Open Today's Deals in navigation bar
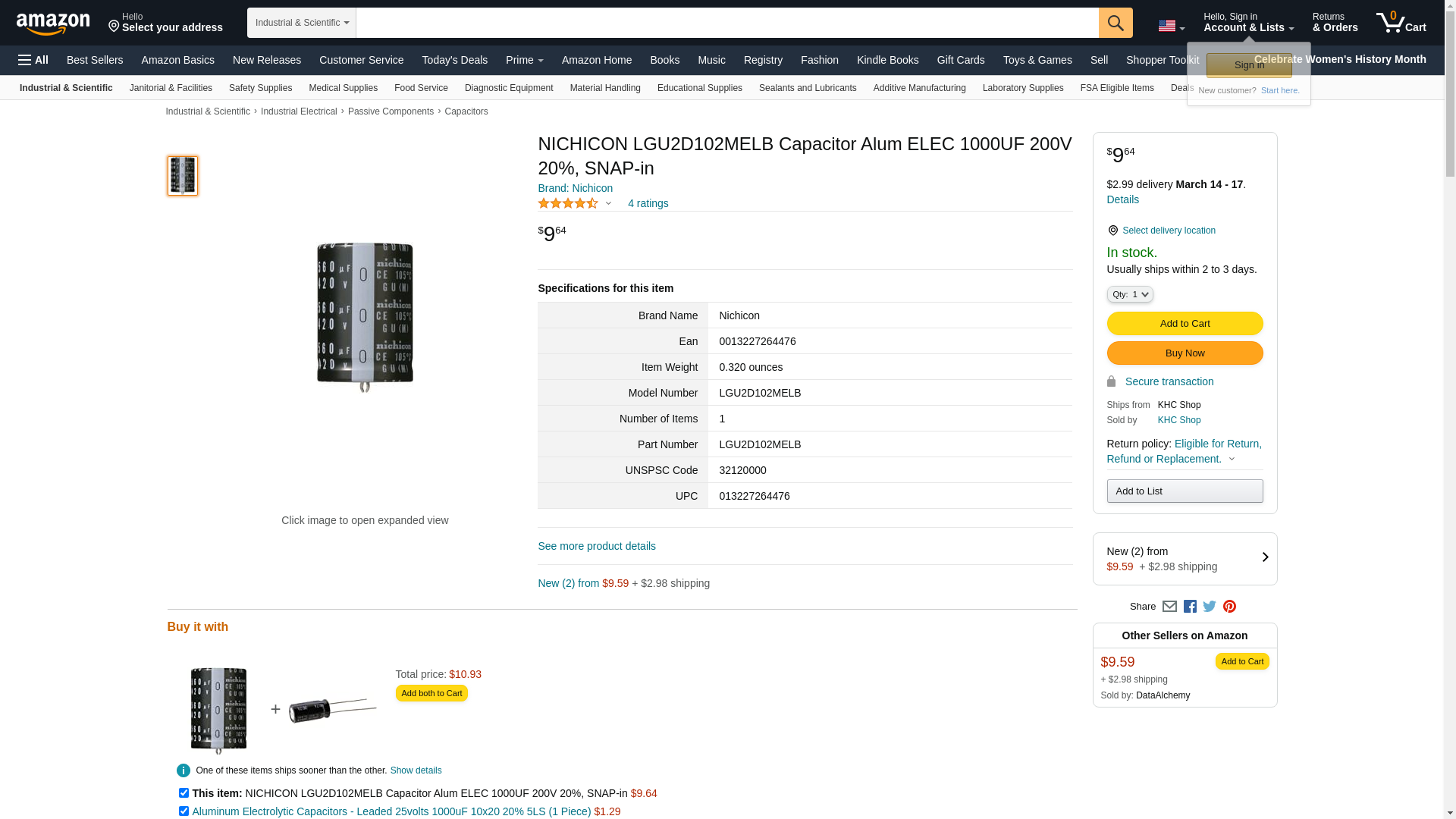The height and width of the screenshot is (819, 1456). point(454,60)
